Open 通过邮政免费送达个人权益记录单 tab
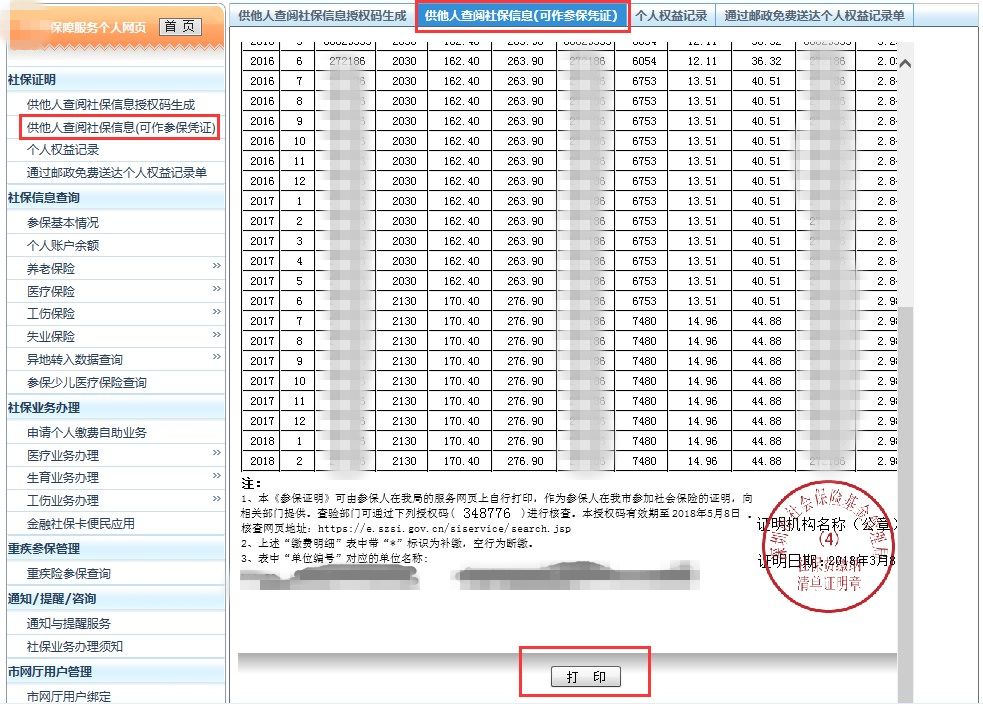Viewport: 983px width, 704px height. coord(813,16)
